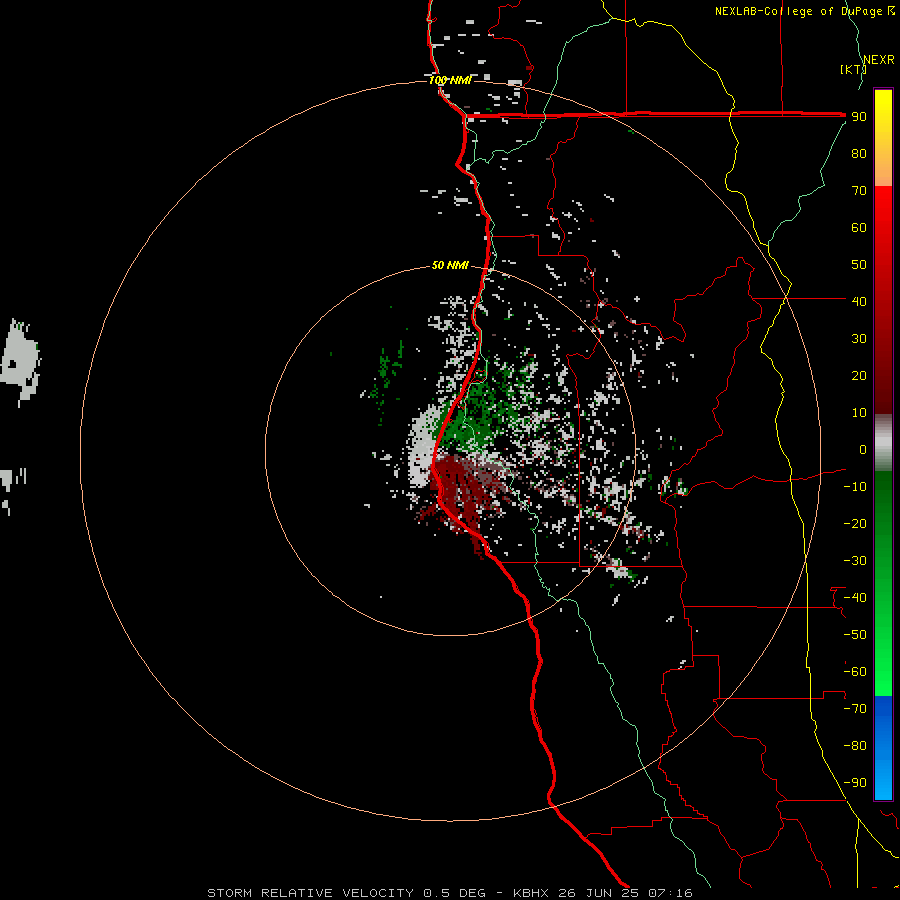
Task: Click the -40 value on the velocity scale
Action: (855, 598)
